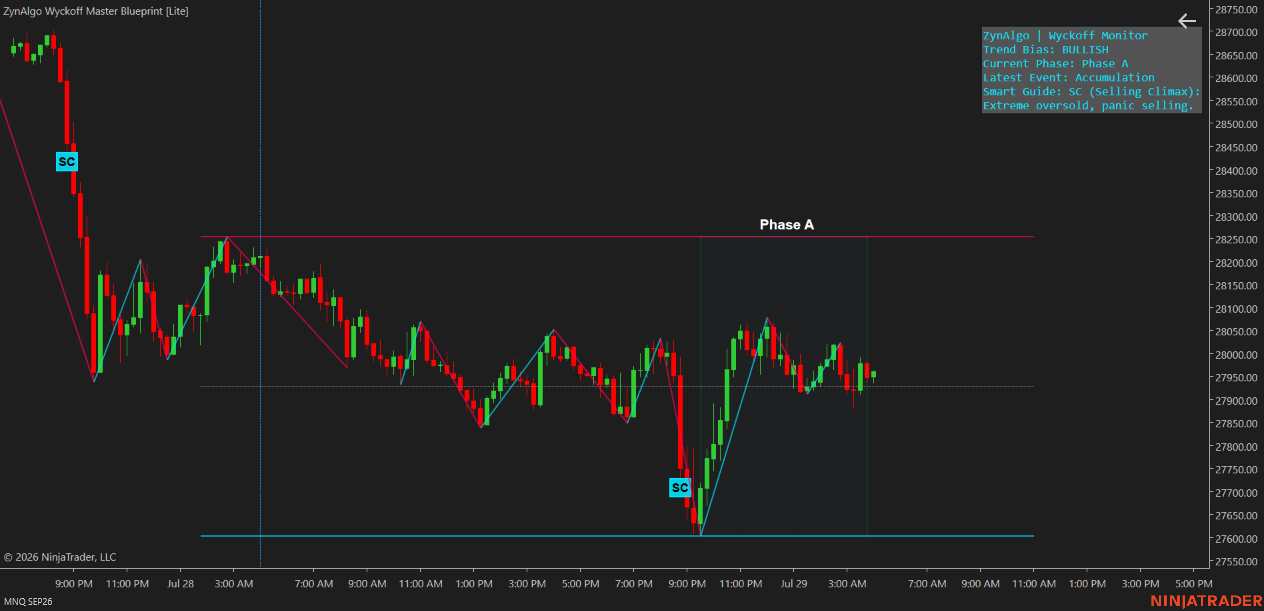The width and height of the screenshot is (1264, 611).
Task: Click the 28250.00 price axis label
Action: click(x=1236, y=240)
